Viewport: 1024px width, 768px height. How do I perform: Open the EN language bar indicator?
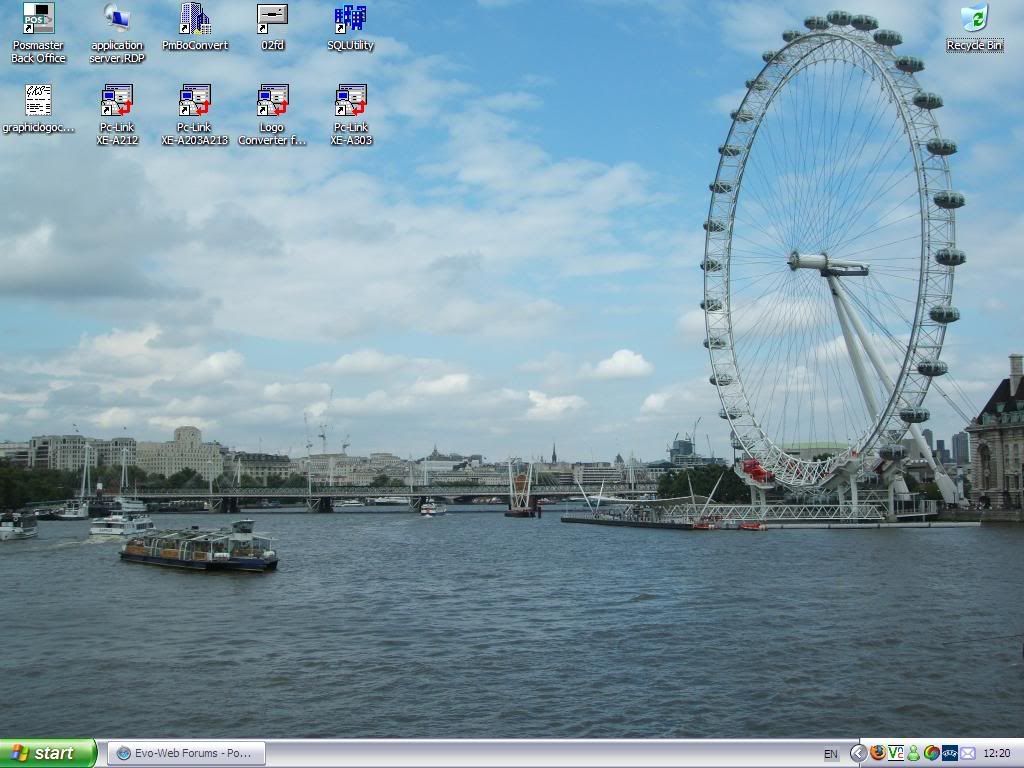pos(831,754)
